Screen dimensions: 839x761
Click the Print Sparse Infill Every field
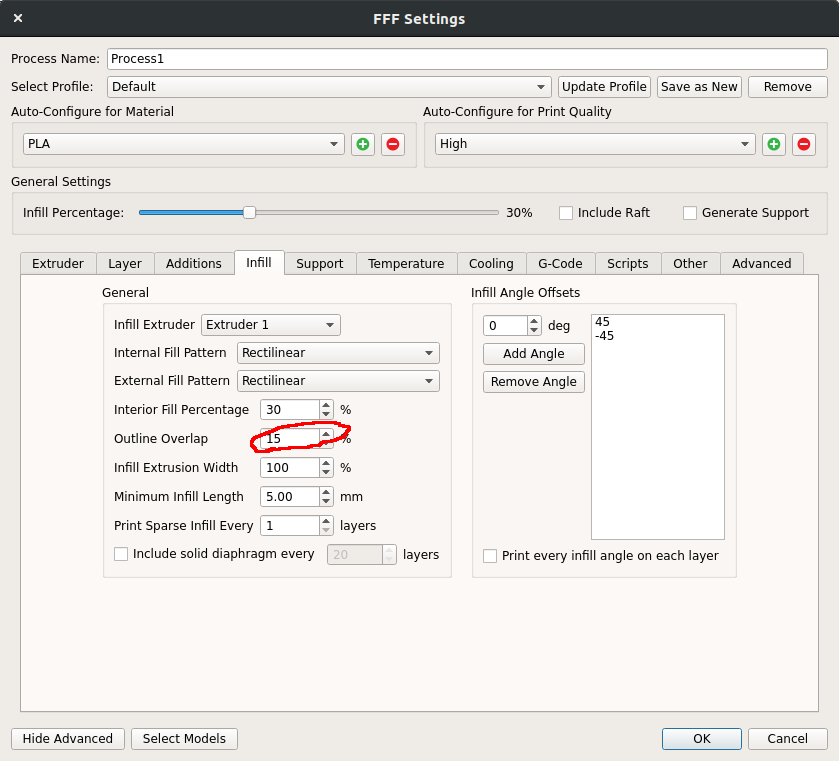[x=290, y=526]
